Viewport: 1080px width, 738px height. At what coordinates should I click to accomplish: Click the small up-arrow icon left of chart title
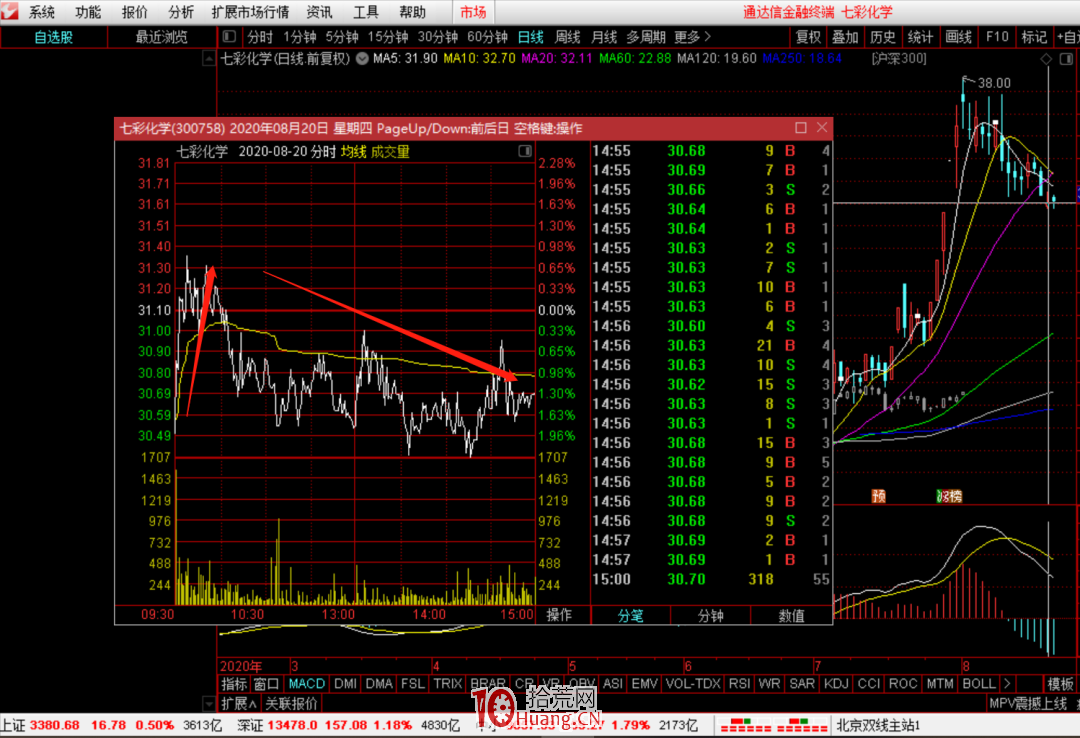click(209, 59)
